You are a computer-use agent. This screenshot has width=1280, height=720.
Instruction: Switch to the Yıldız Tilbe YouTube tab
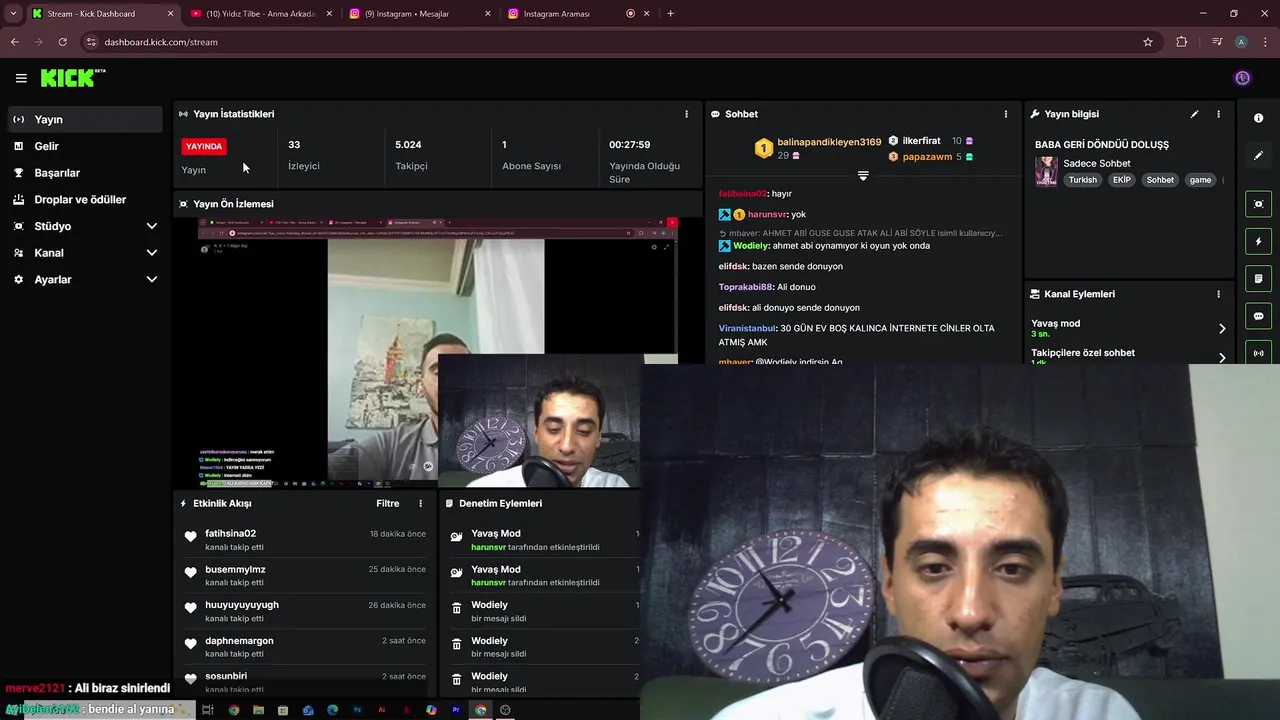(x=260, y=14)
